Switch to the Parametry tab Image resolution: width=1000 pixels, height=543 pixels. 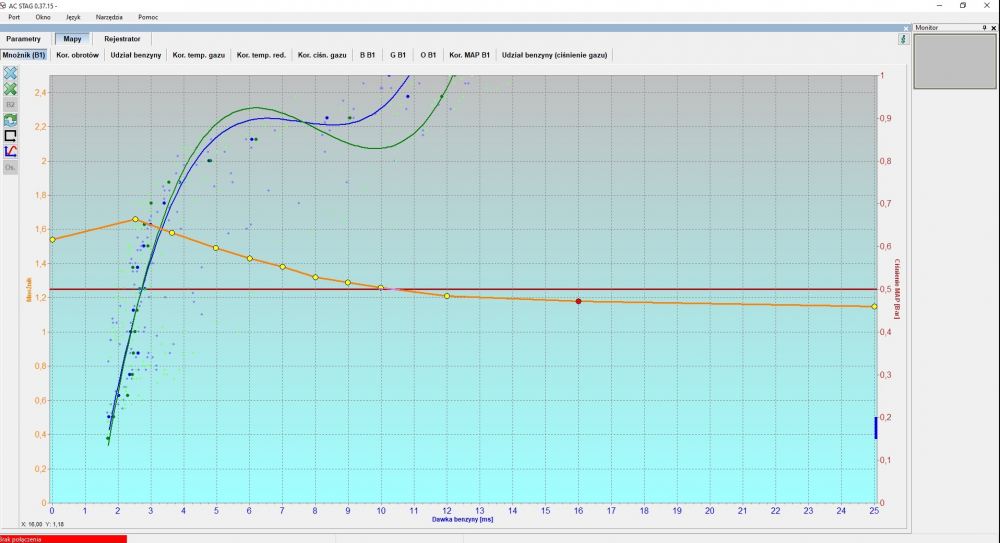pos(24,39)
